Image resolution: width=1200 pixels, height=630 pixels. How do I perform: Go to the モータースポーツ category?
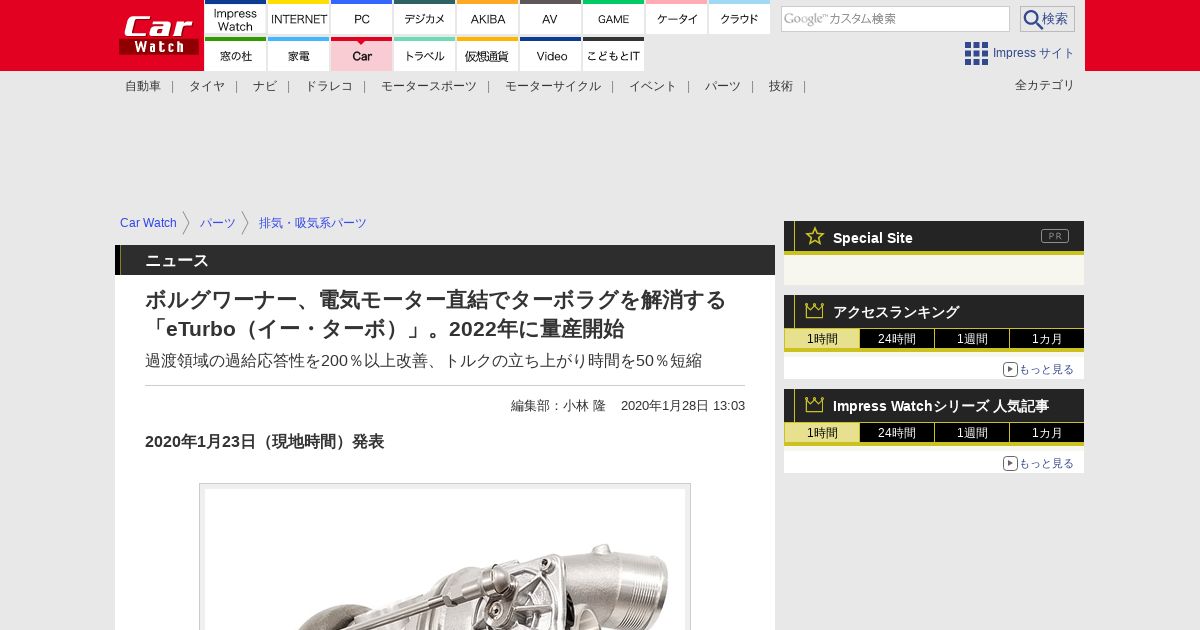429,86
